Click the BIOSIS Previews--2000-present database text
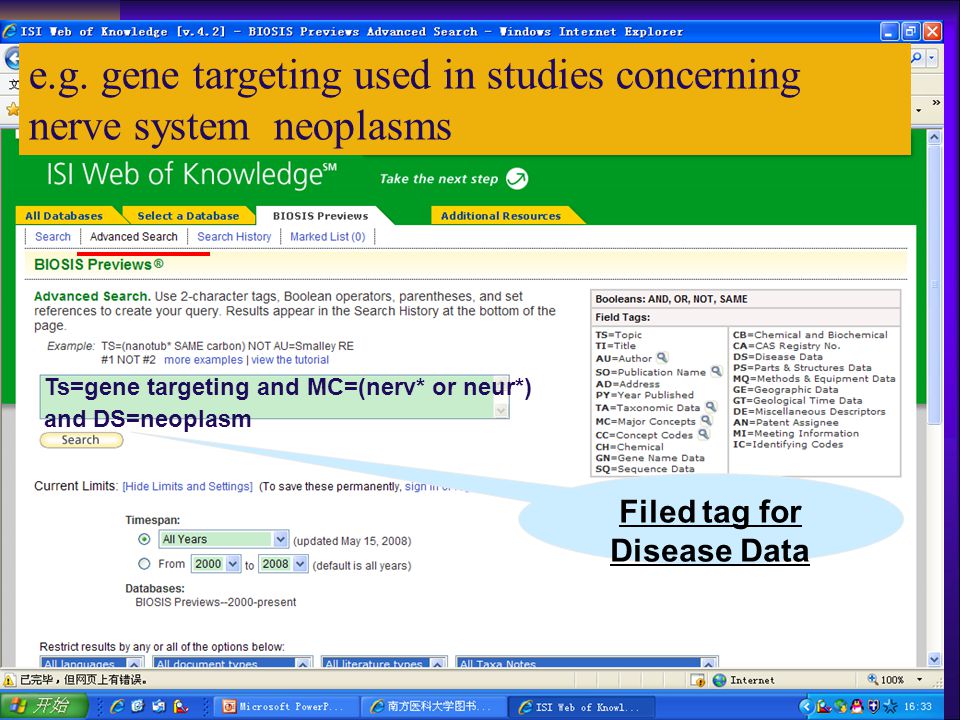The height and width of the screenshot is (720, 960). [216, 602]
